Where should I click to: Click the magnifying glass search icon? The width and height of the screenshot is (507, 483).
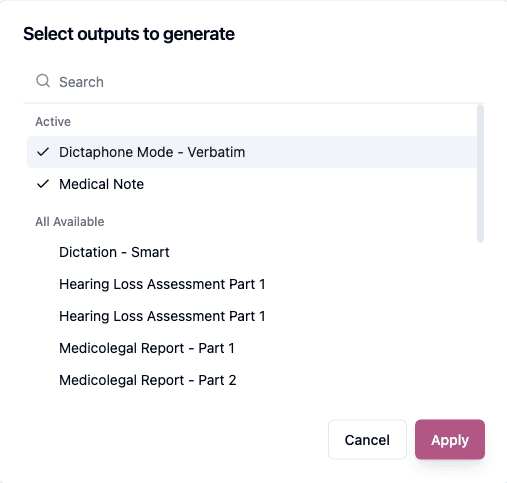pyautogui.click(x=43, y=81)
